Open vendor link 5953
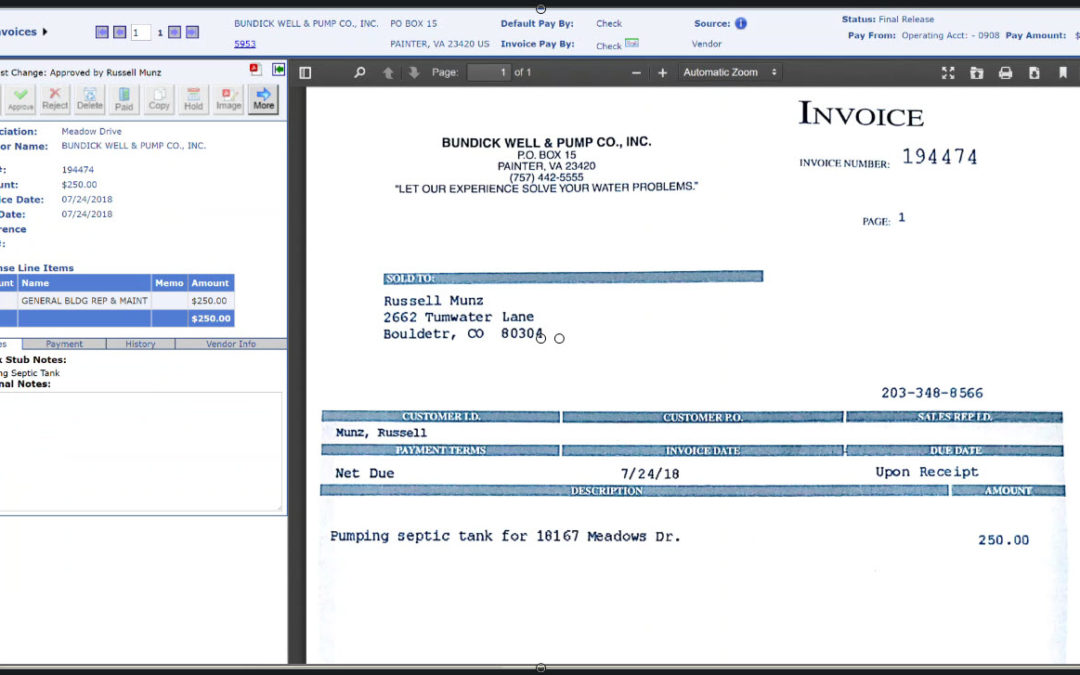The width and height of the screenshot is (1080, 675). coord(244,44)
